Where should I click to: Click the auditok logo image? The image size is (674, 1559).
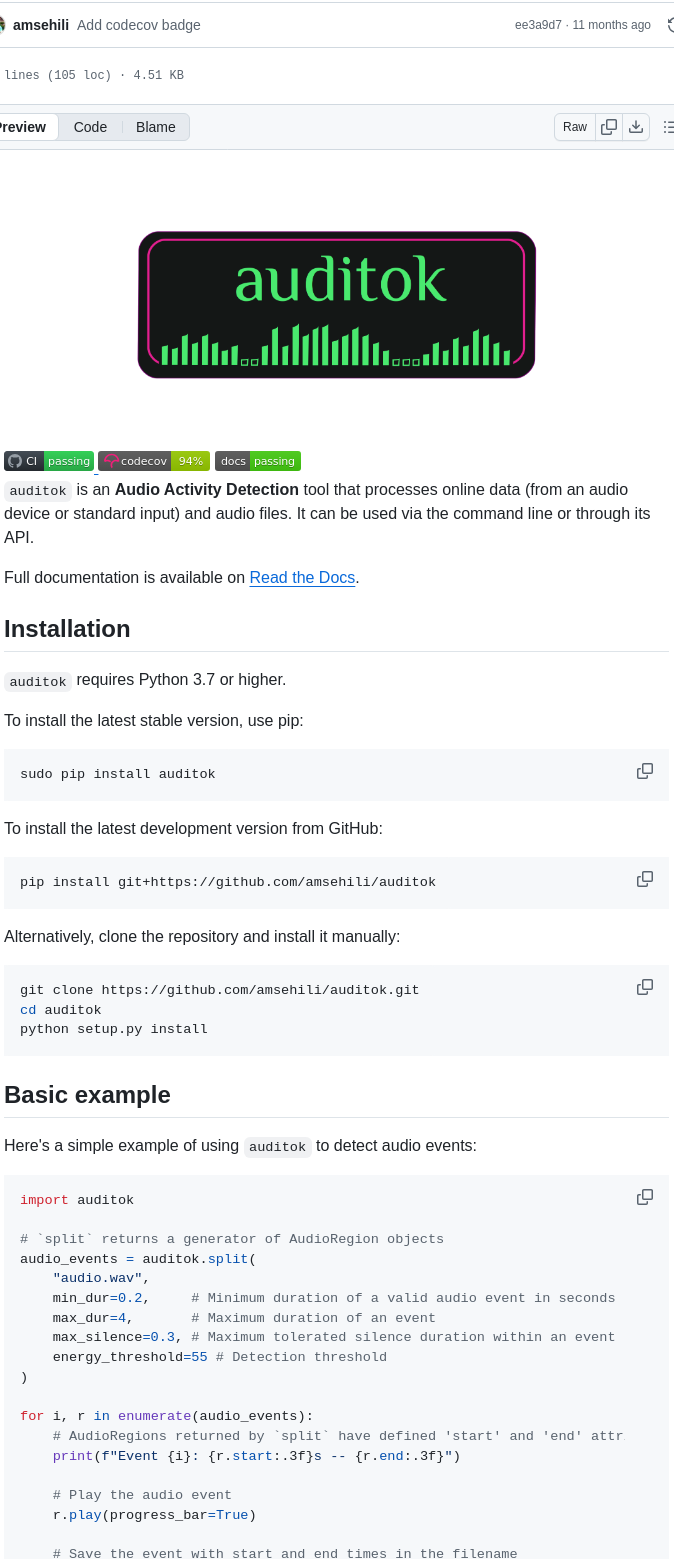337,305
